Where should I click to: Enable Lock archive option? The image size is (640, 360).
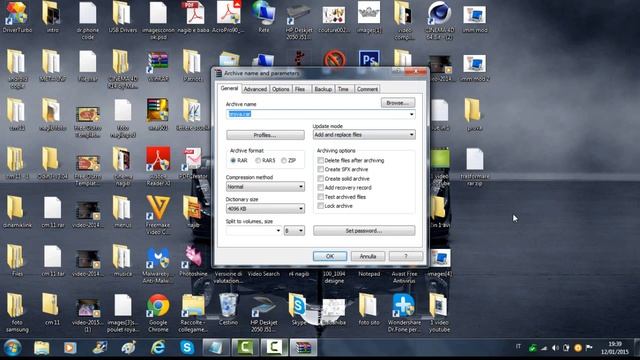coord(335,206)
